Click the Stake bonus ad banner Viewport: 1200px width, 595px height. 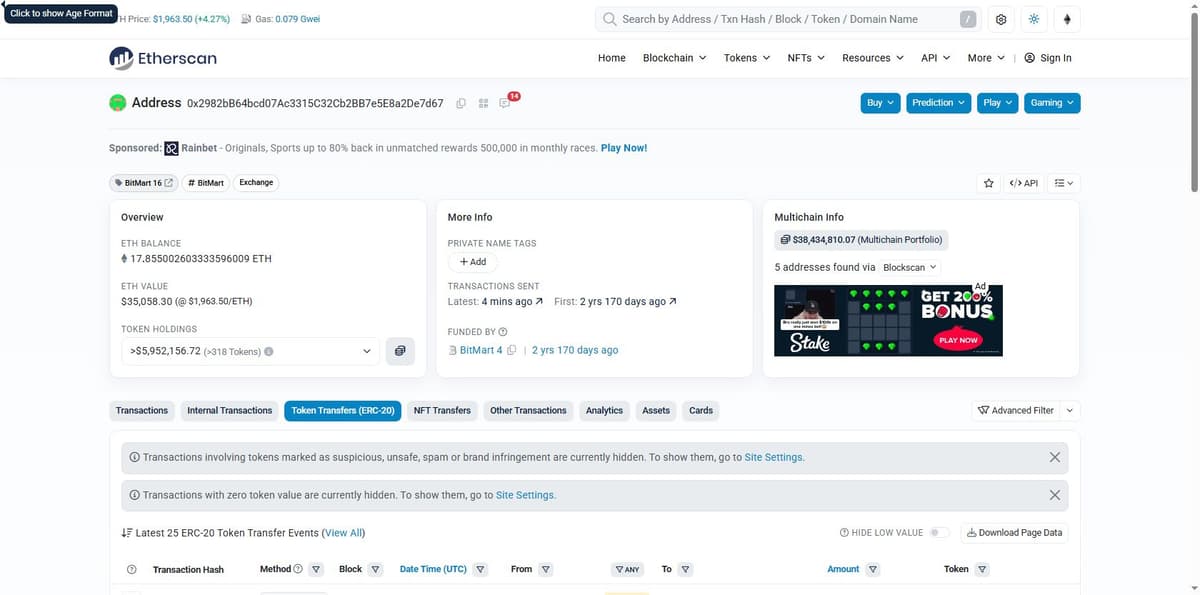(x=888, y=320)
